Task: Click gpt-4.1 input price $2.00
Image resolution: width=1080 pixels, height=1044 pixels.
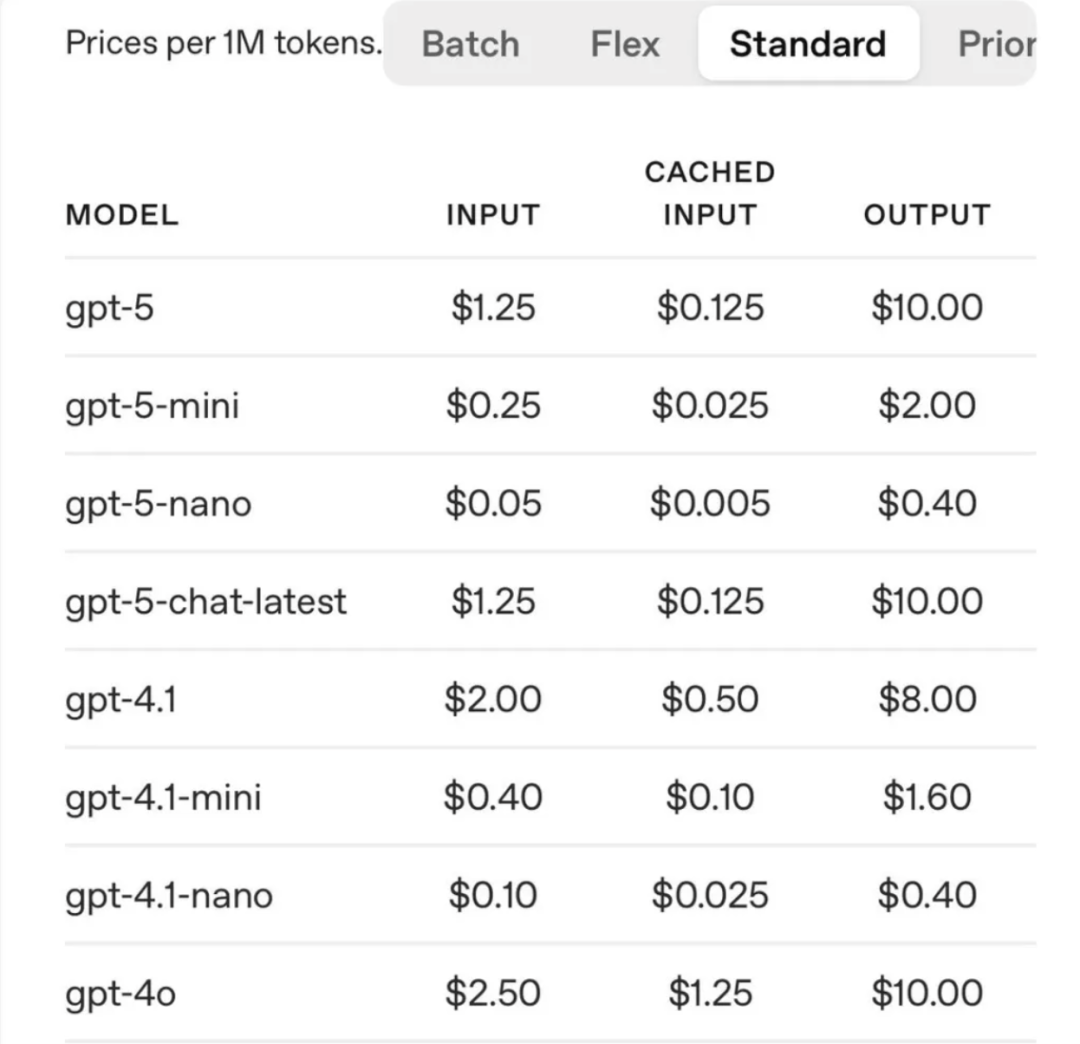Action: [493, 699]
